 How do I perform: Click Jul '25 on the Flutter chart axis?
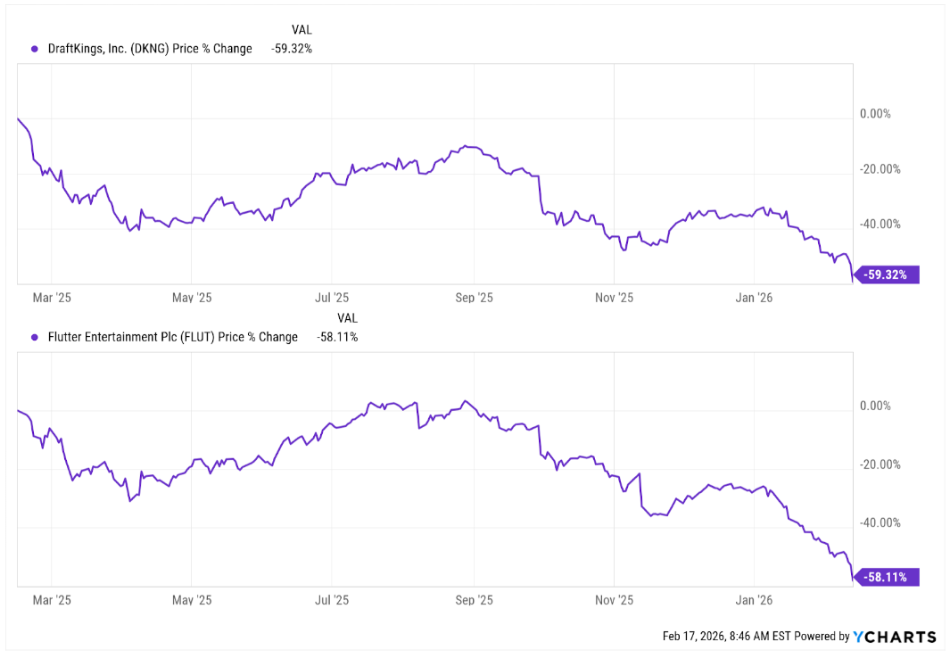click(x=332, y=601)
